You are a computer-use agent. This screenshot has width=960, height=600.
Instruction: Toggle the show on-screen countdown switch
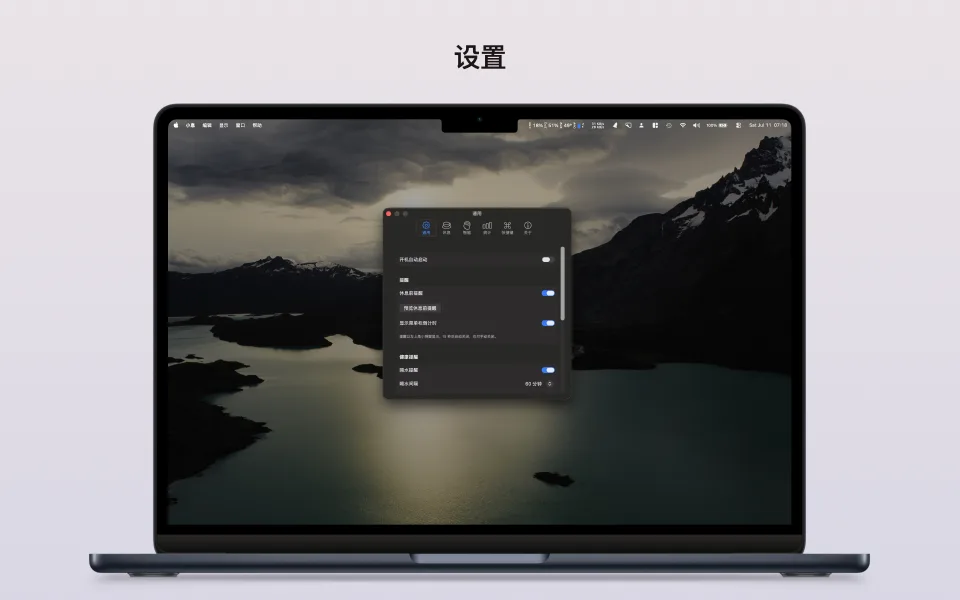click(x=547, y=323)
